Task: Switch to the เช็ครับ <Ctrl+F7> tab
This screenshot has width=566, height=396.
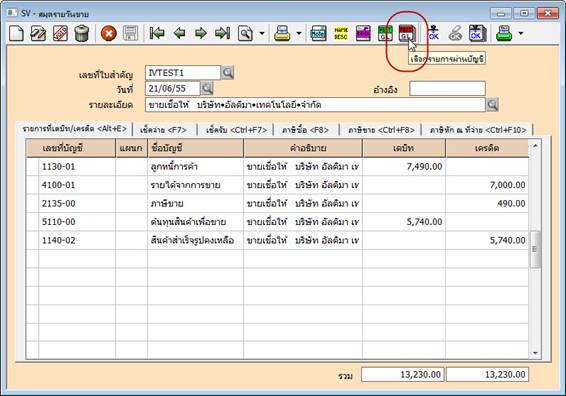Action: (236, 130)
